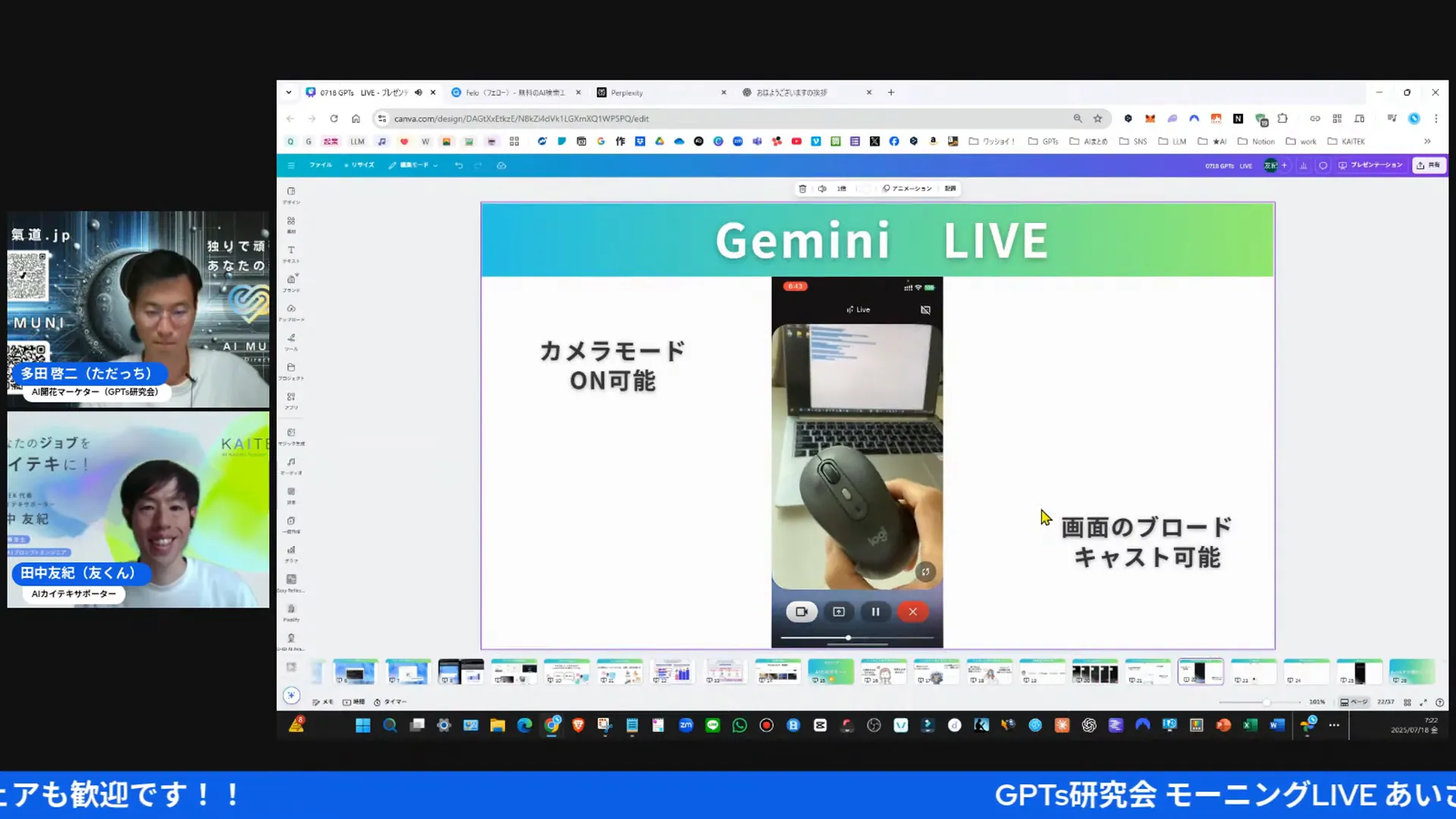Viewport: 1456px width, 819px height.
Task: Click the video element with mouse photo
Action: [x=857, y=463]
